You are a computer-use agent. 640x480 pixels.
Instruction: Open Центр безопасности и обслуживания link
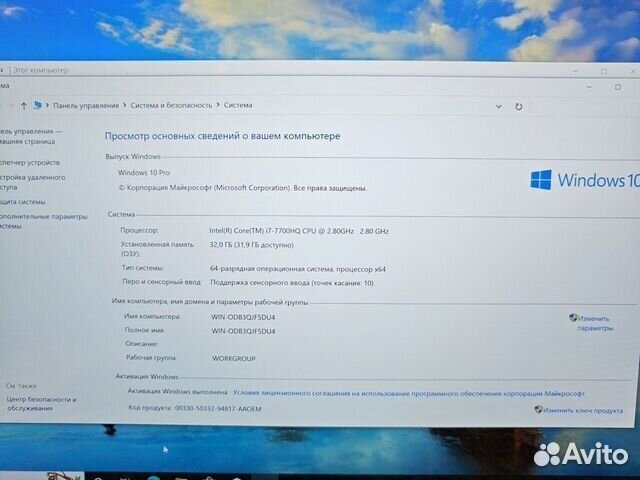(x=42, y=403)
